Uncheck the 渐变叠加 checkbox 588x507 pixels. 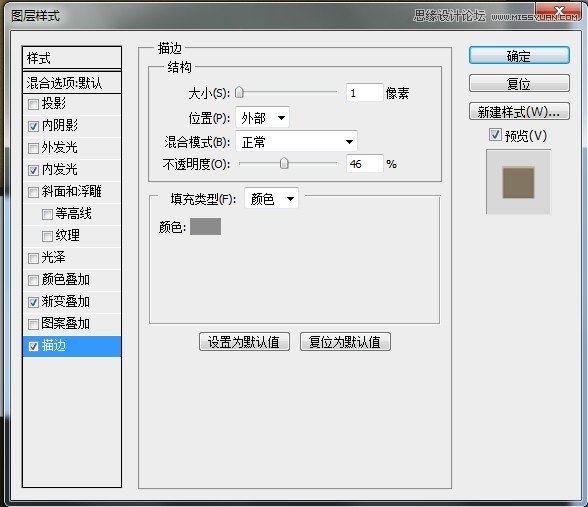point(33,302)
